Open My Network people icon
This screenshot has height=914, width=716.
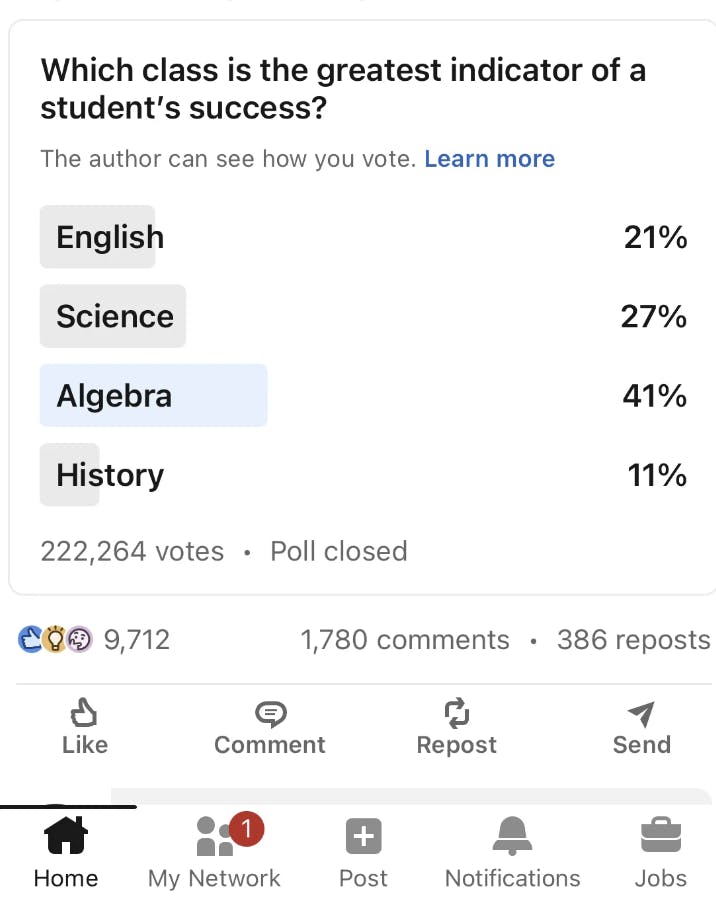click(216, 836)
